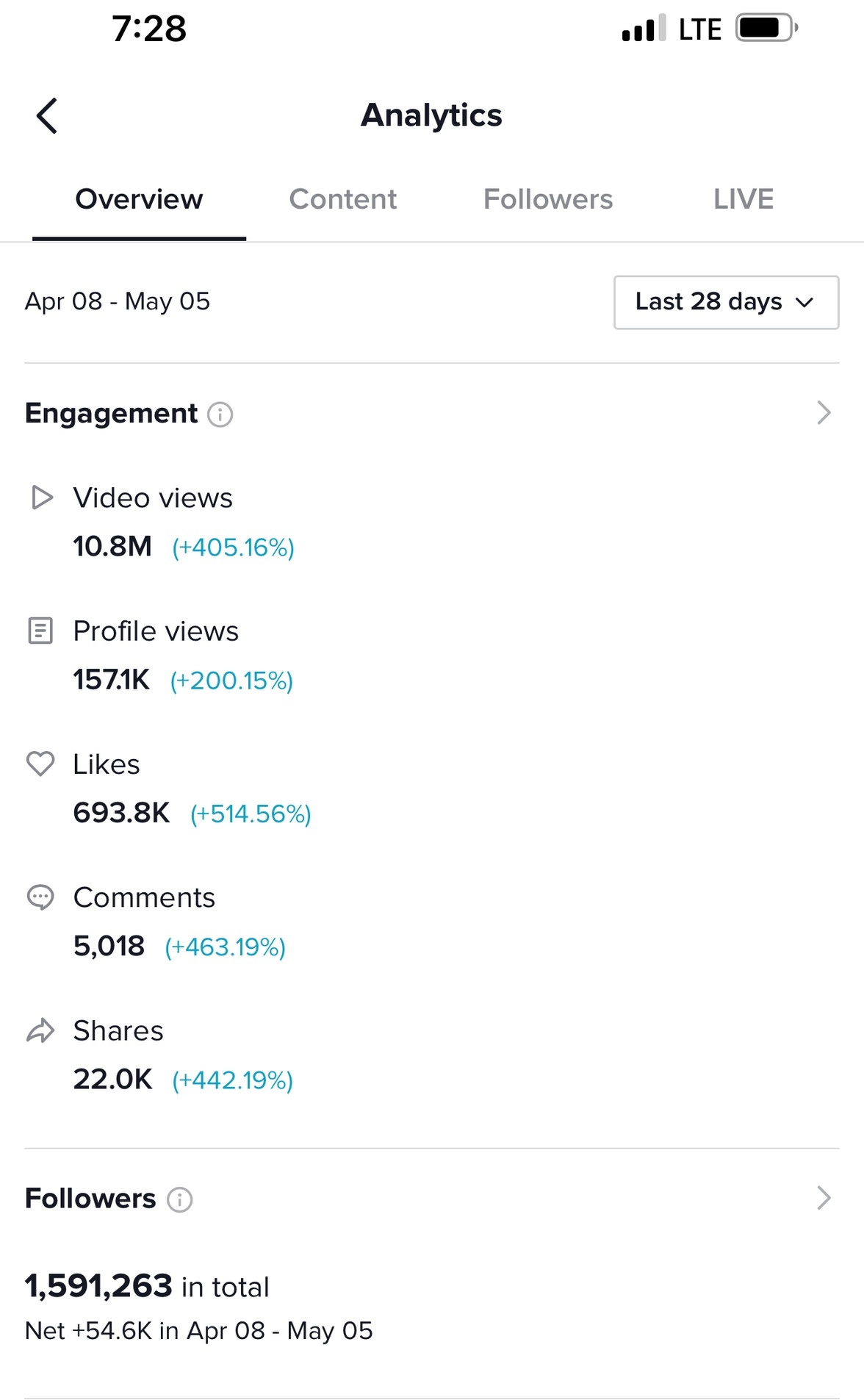864x1400 pixels.
Task: Click the Engagement info icon
Action: click(220, 414)
